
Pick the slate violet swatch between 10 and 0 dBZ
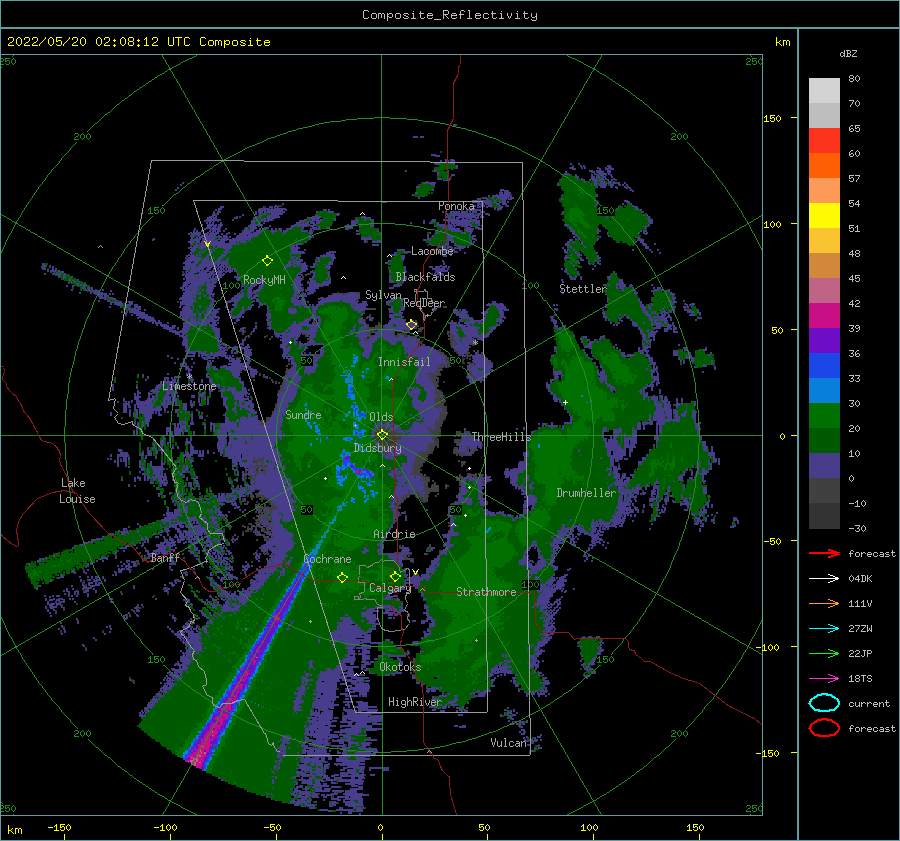[824, 466]
